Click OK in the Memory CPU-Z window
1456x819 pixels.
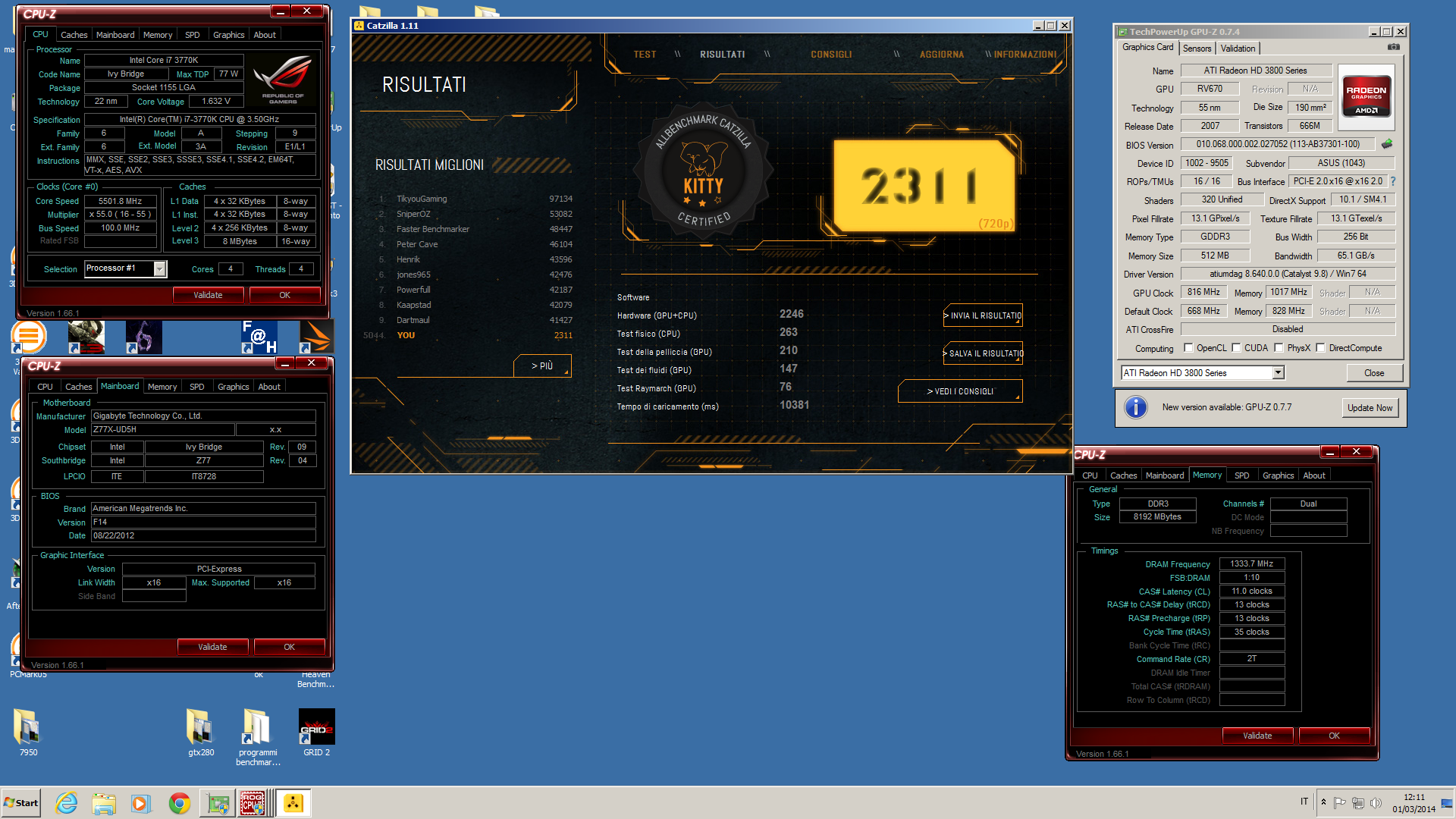point(1334,736)
